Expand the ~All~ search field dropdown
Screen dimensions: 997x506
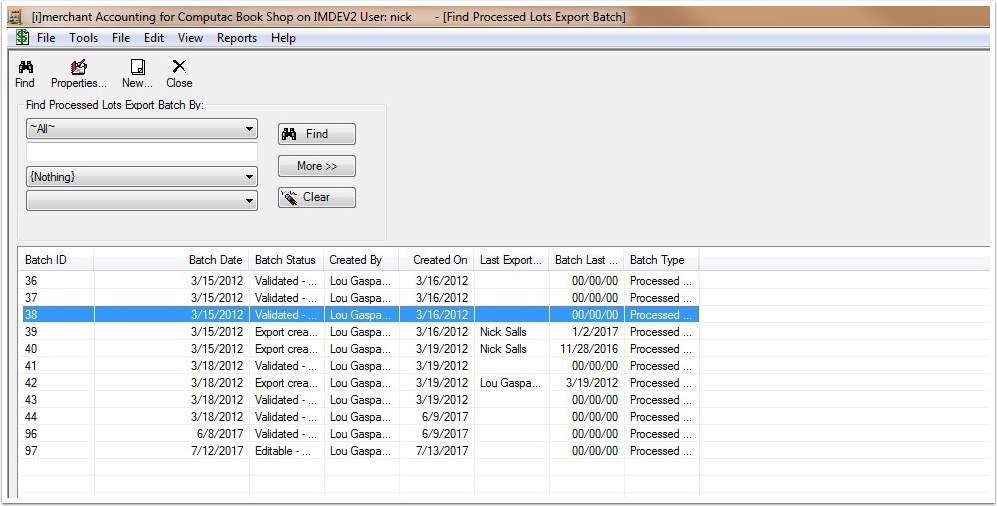pyautogui.click(x=249, y=129)
